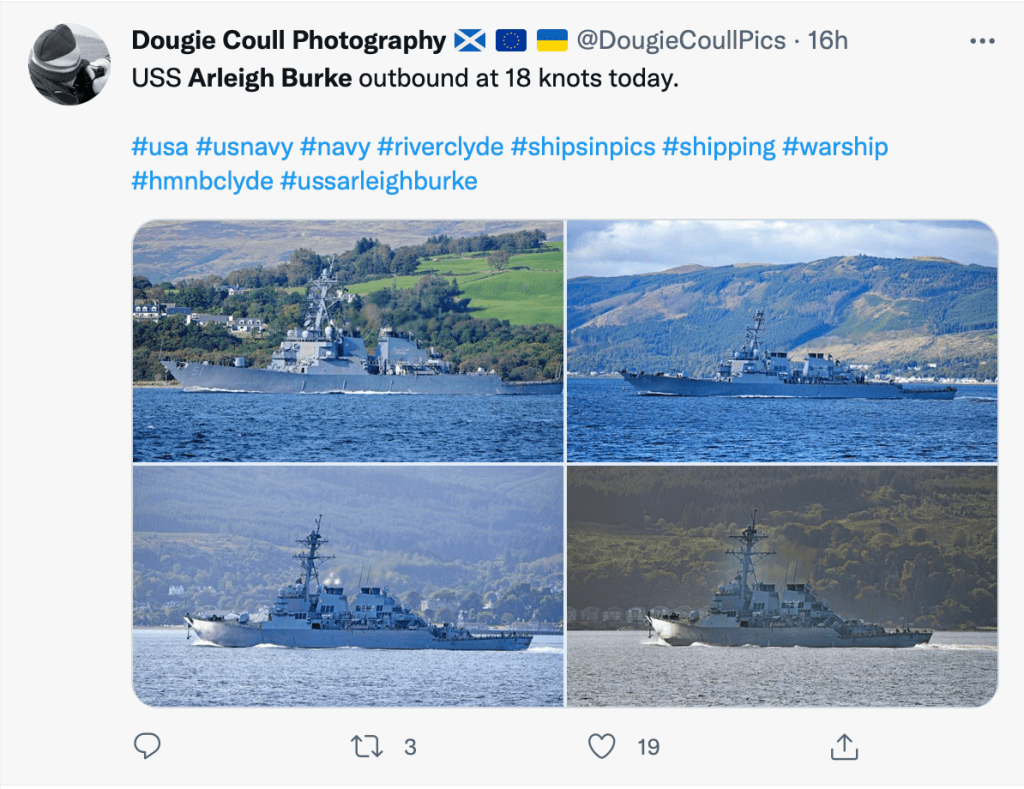
Task: Open the #shipsinpics hashtag
Action: pos(583,146)
